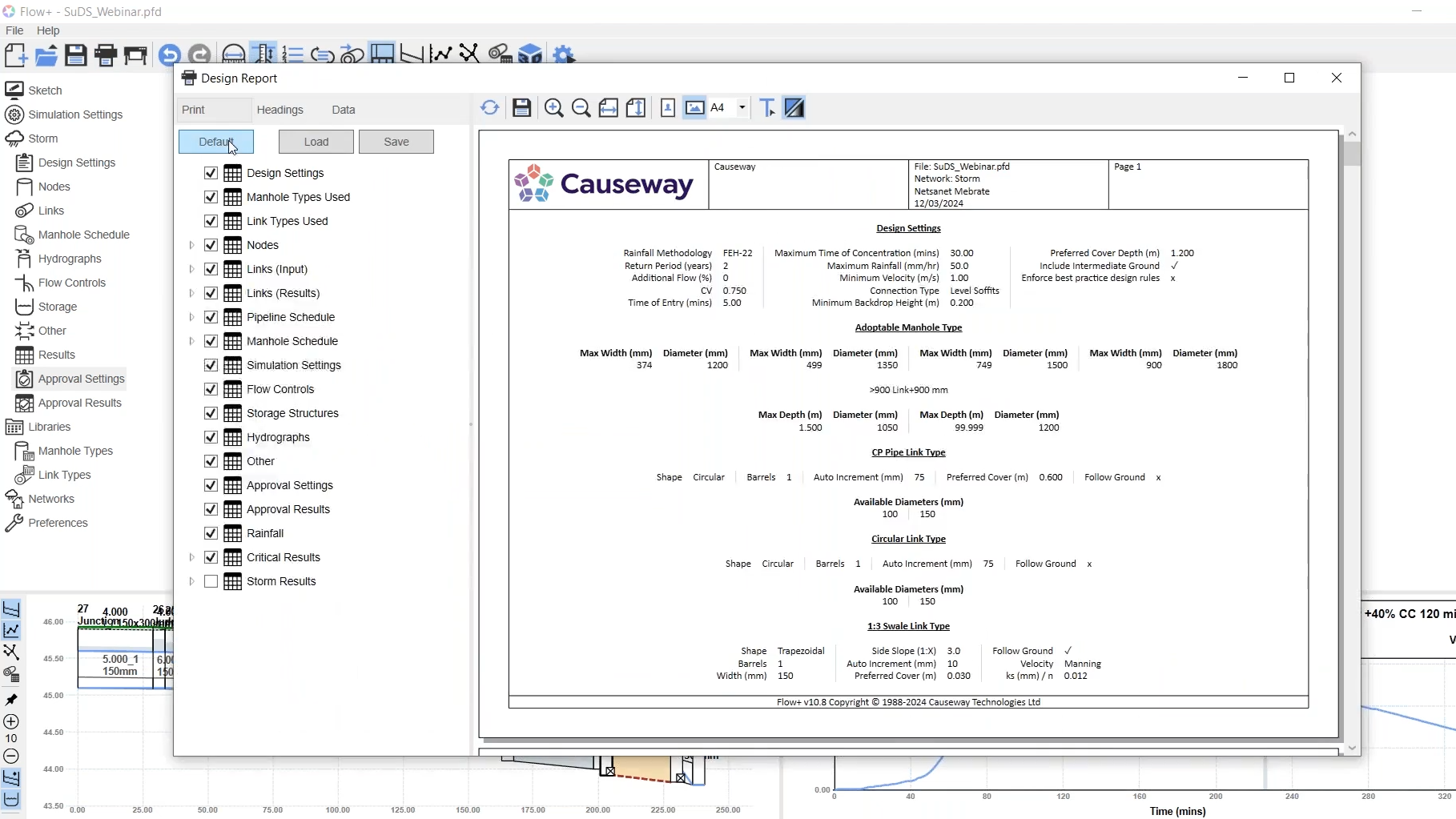Click the Load button
The height and width of the screenshot is (819, 1456).
point(316,142)
